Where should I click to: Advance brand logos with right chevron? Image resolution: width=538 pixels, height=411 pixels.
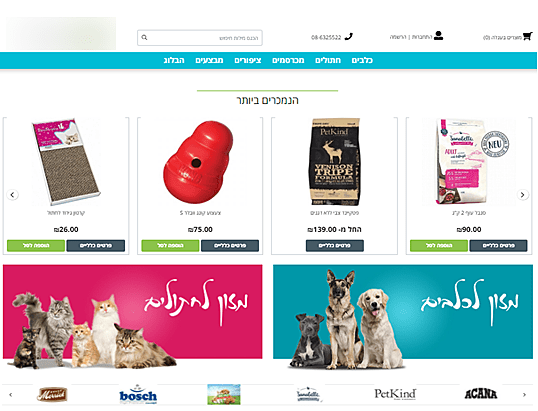point(524,395)
